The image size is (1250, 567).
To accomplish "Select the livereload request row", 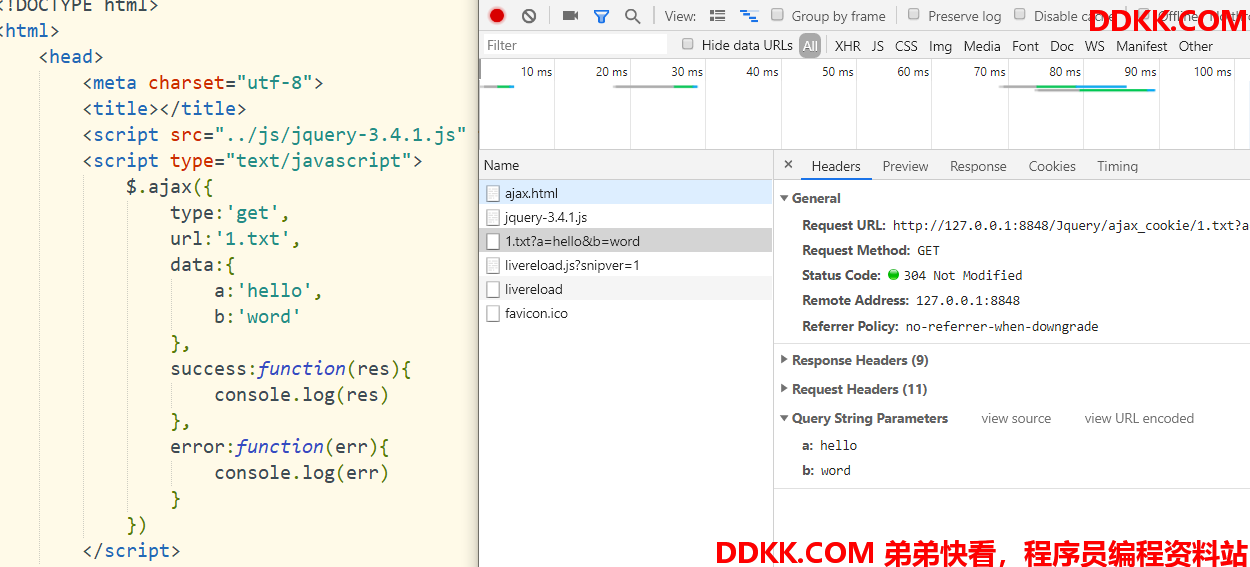I will (626, 289).
